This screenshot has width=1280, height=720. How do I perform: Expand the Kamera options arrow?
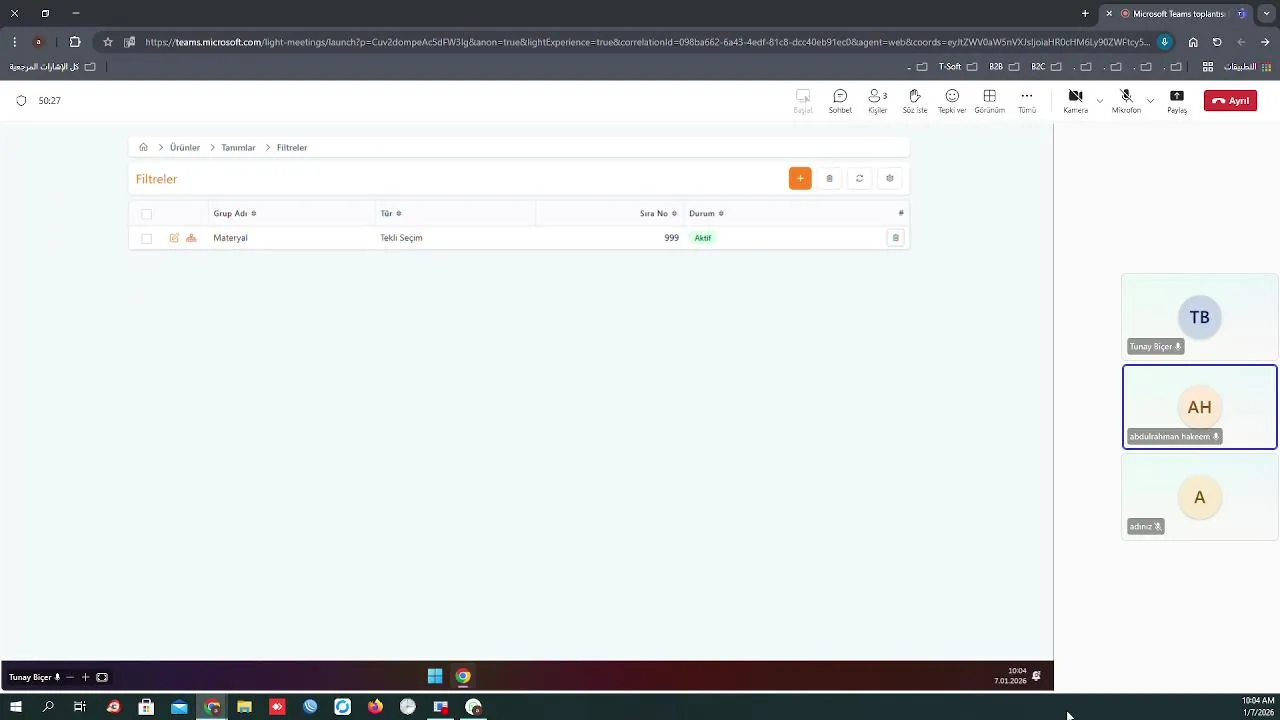coord(1099,101)
